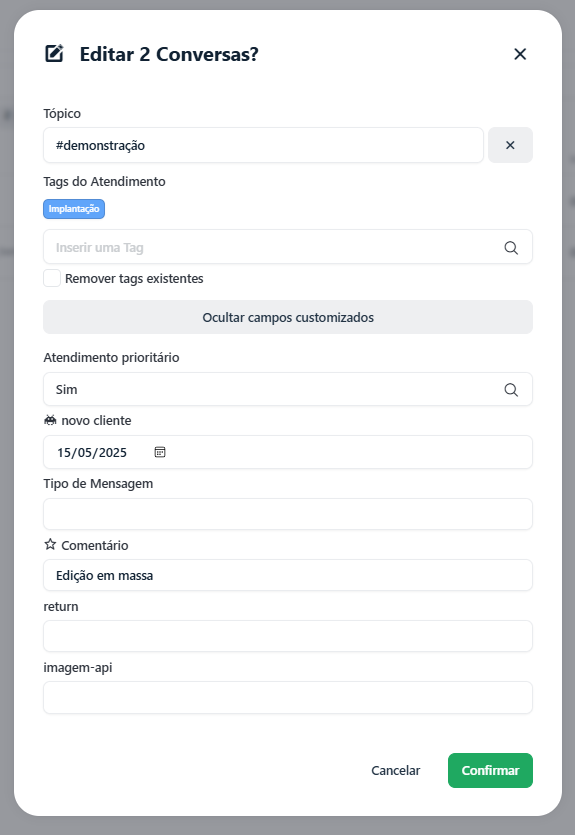Select the Implantação tag chip

coord(74,209)
